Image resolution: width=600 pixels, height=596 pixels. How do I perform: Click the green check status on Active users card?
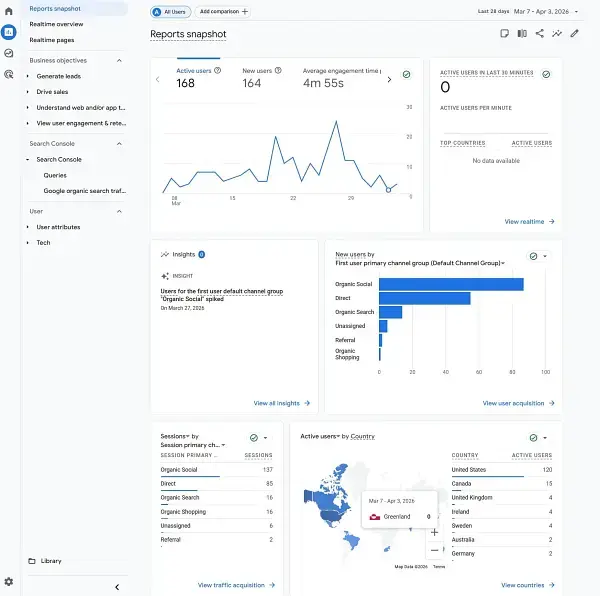pyautogui.click(x=406, y=74)
